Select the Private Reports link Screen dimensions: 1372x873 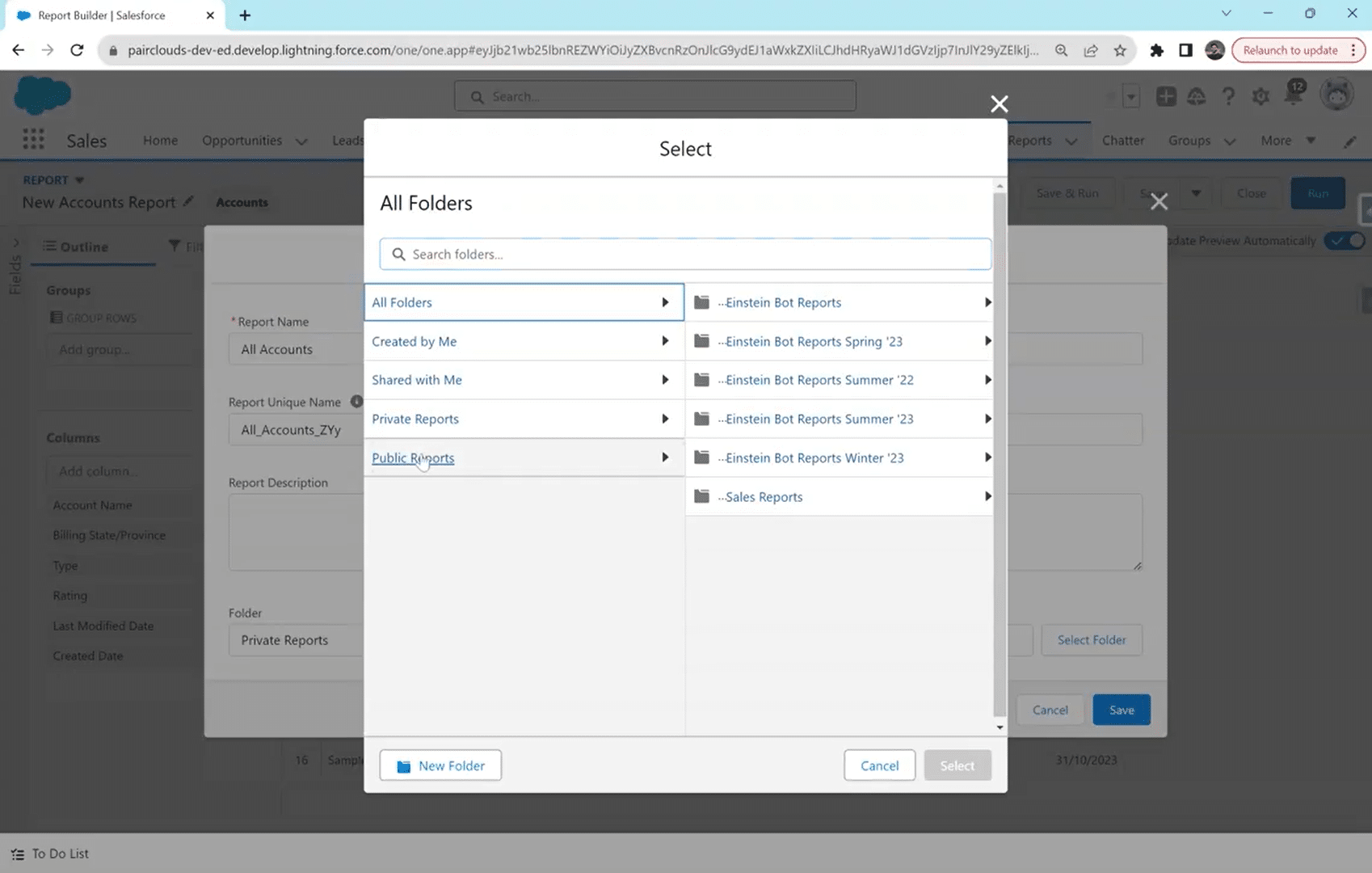point(415,419)
